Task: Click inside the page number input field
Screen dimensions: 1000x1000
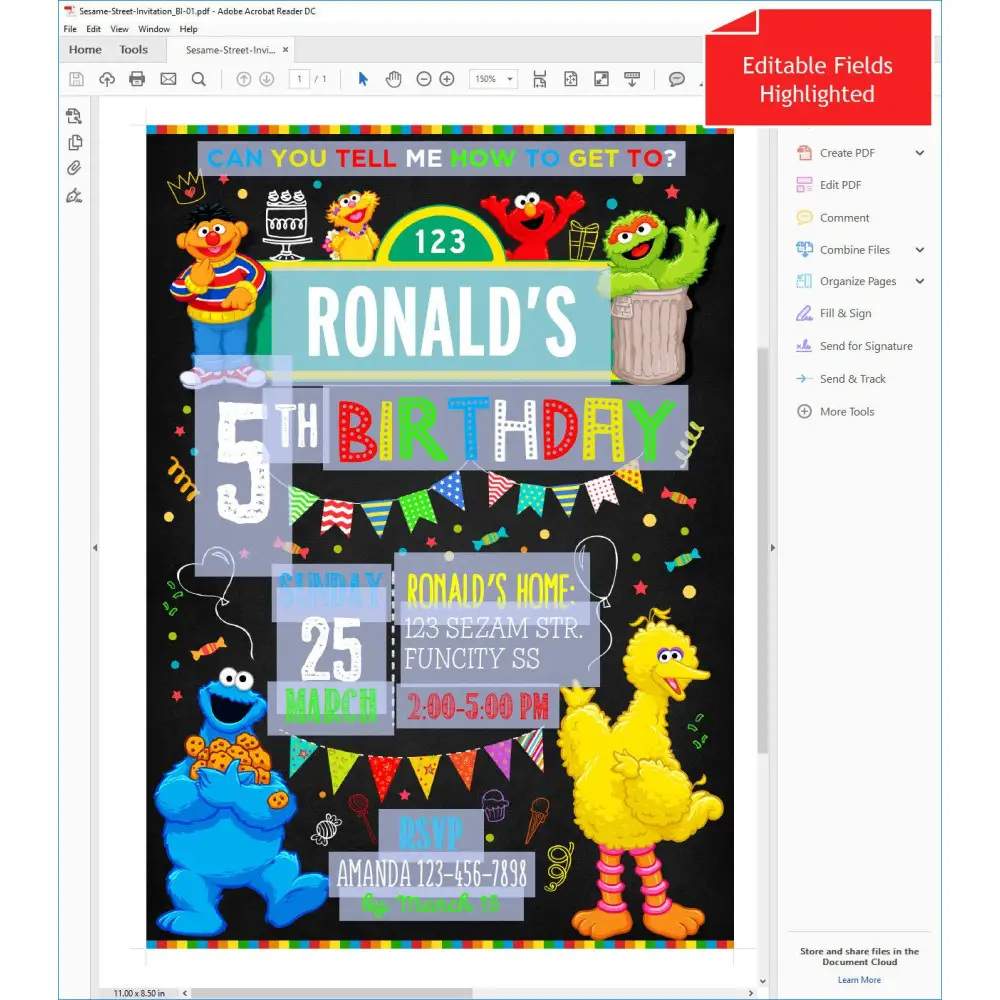Action: (x=299, y=78)
